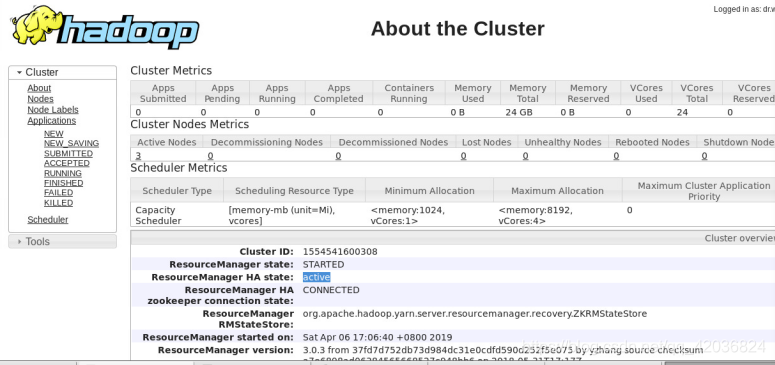775x365 pixels.
Task: Click the VCores Total column header
Action: click(x=697, y=93)
